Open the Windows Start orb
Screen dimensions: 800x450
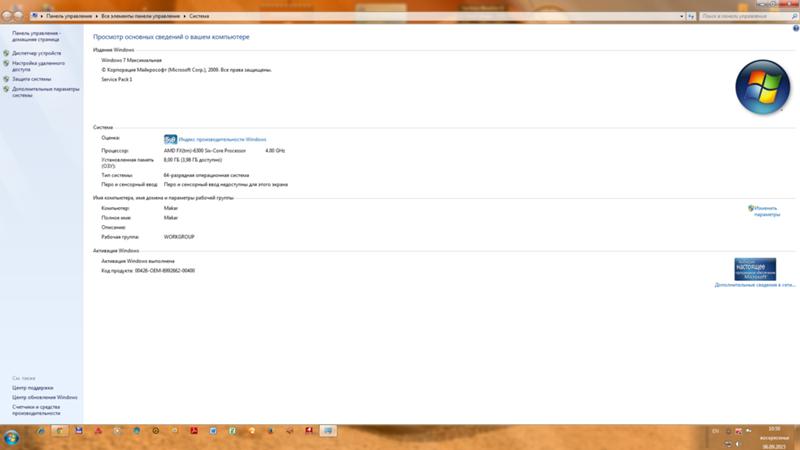click(11, 437)
